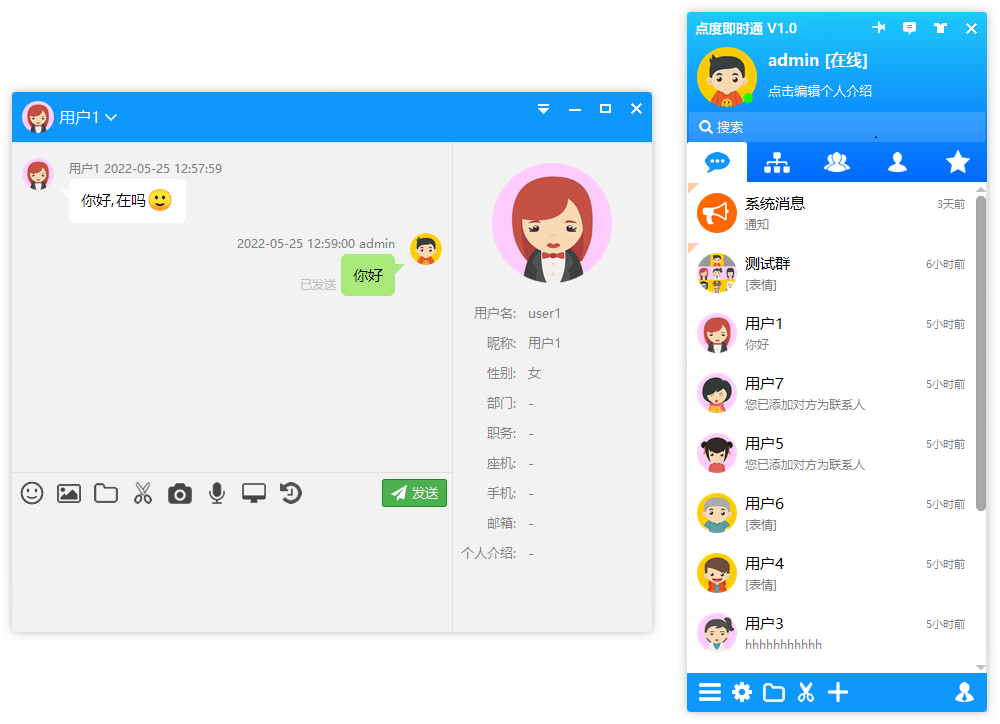1000x724 pixels.
Task: Click the 系统消息 megaphone icon
Action: tap(717, 214)
